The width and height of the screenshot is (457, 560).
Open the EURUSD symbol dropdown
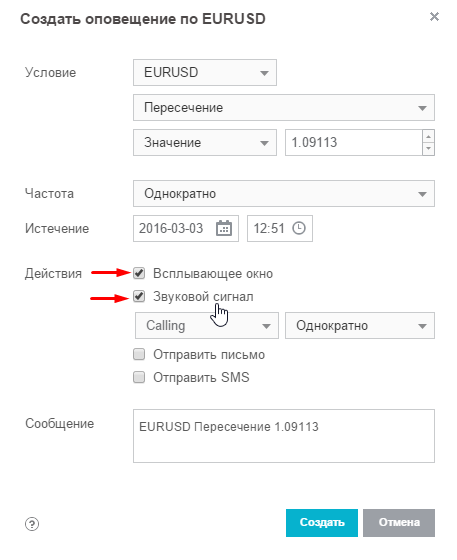click(205, 72)
